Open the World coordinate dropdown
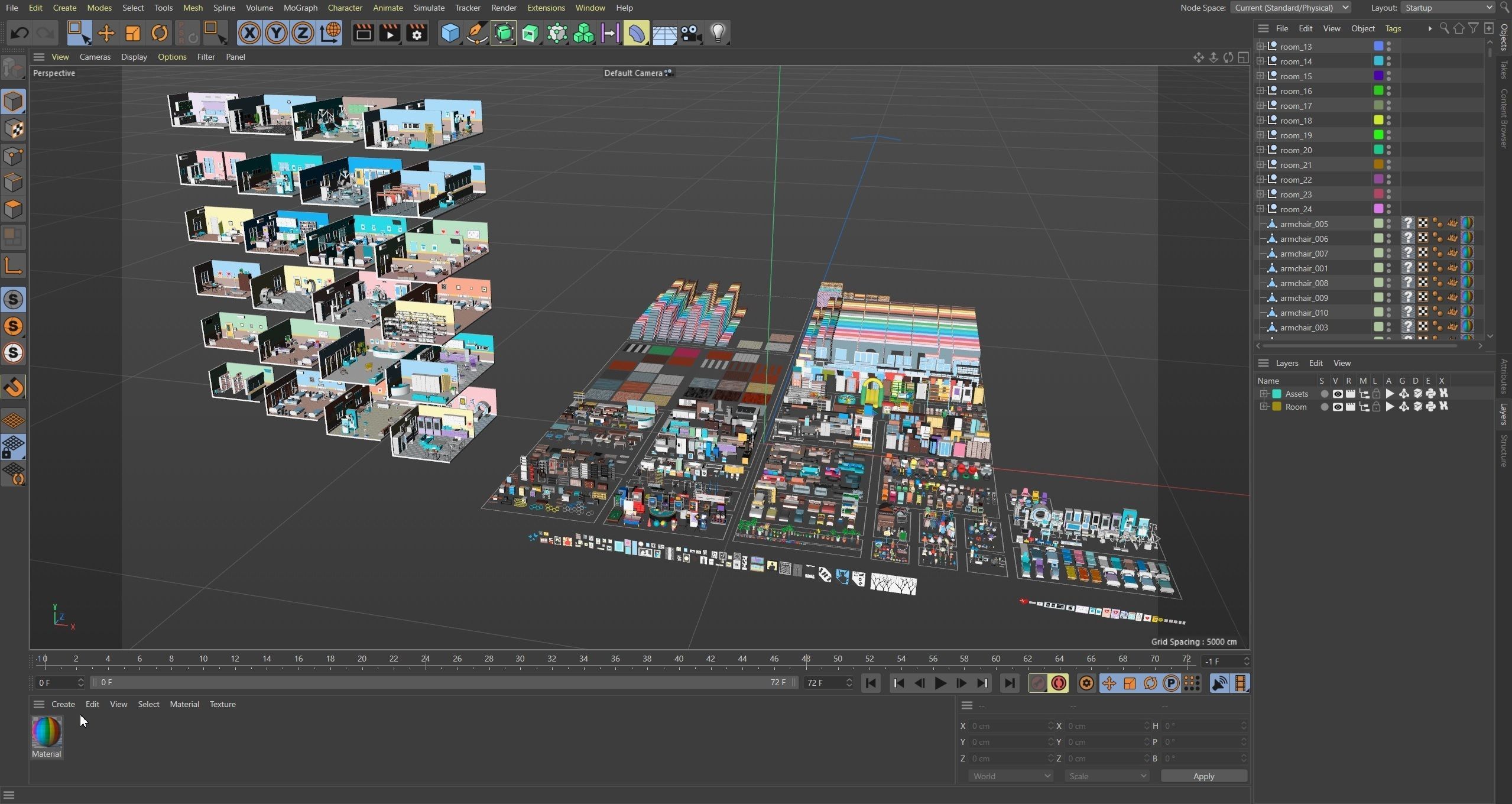This screenshot has height=804, width=1512. pos(1010,776)
